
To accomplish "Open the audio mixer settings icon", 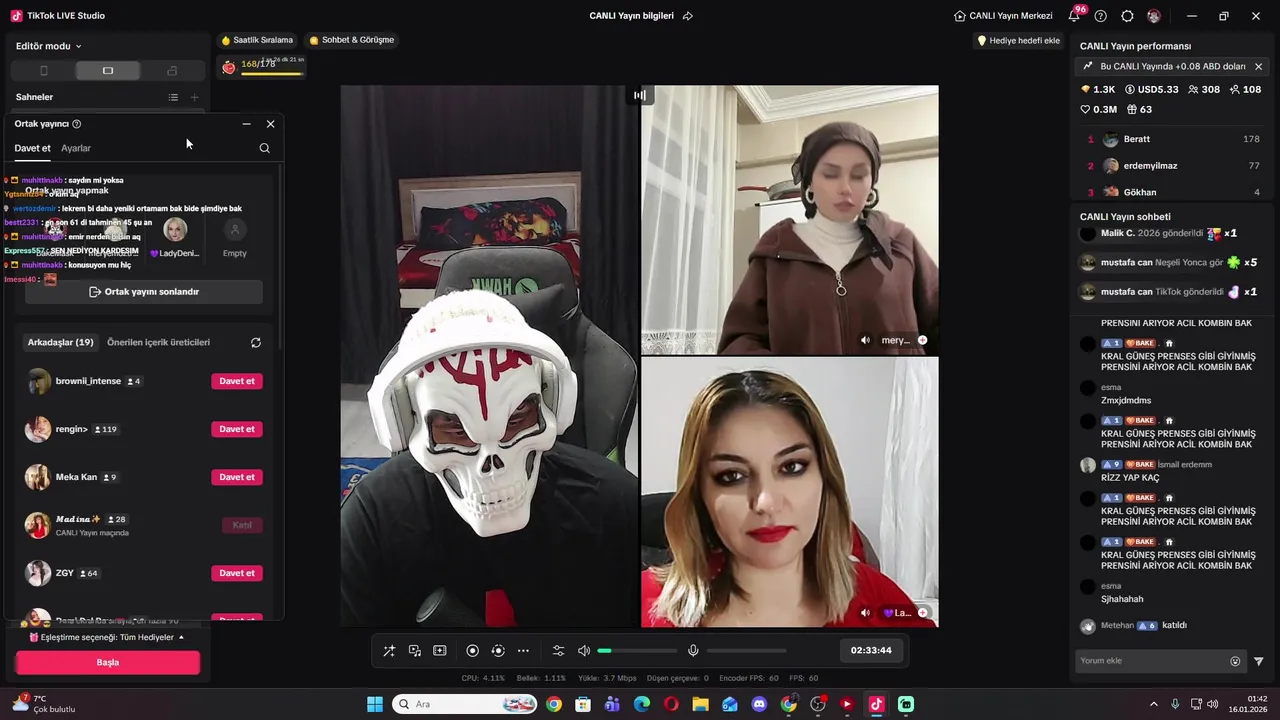I will tap(558, 650).
